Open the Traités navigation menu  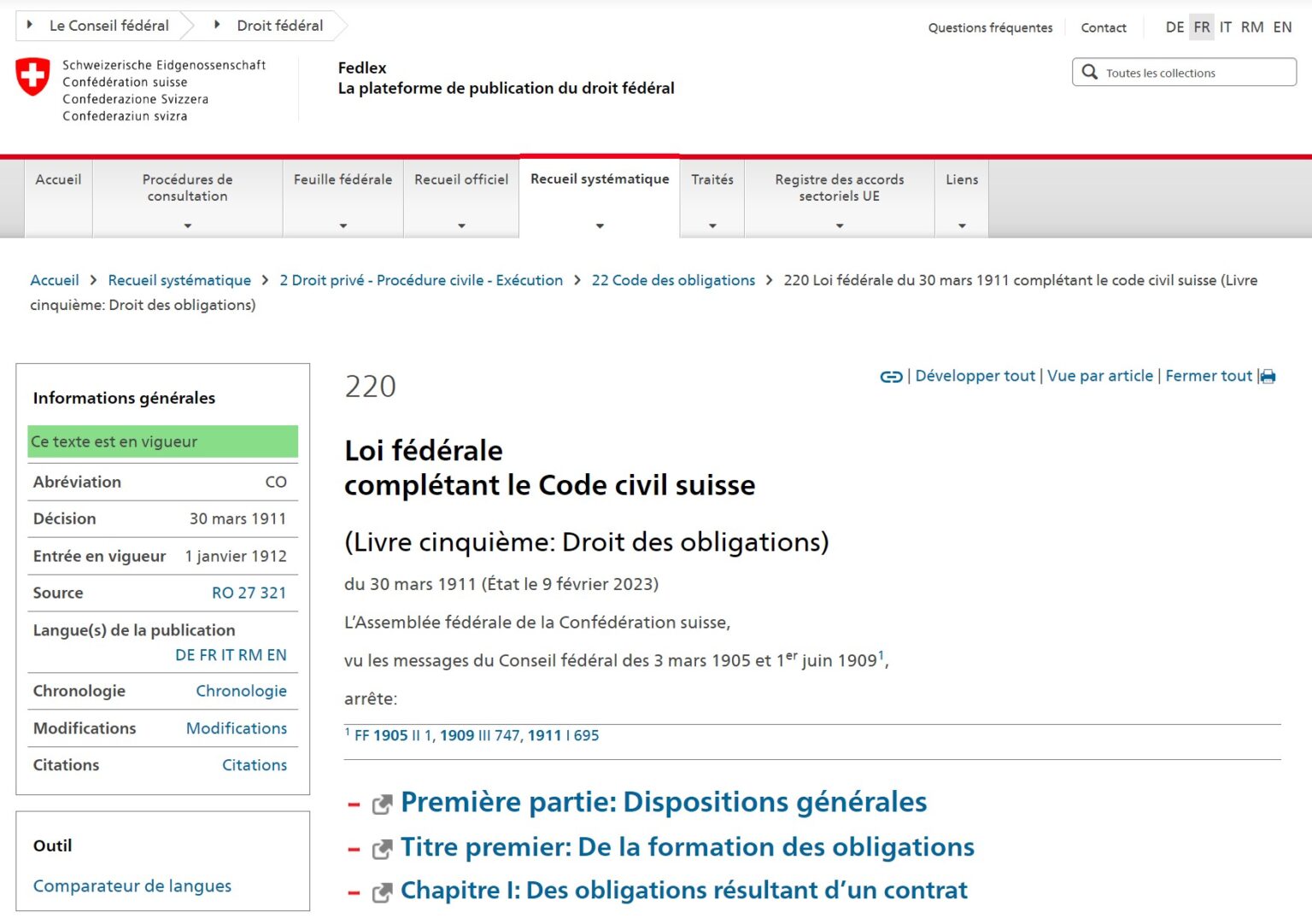coord(712,198)
